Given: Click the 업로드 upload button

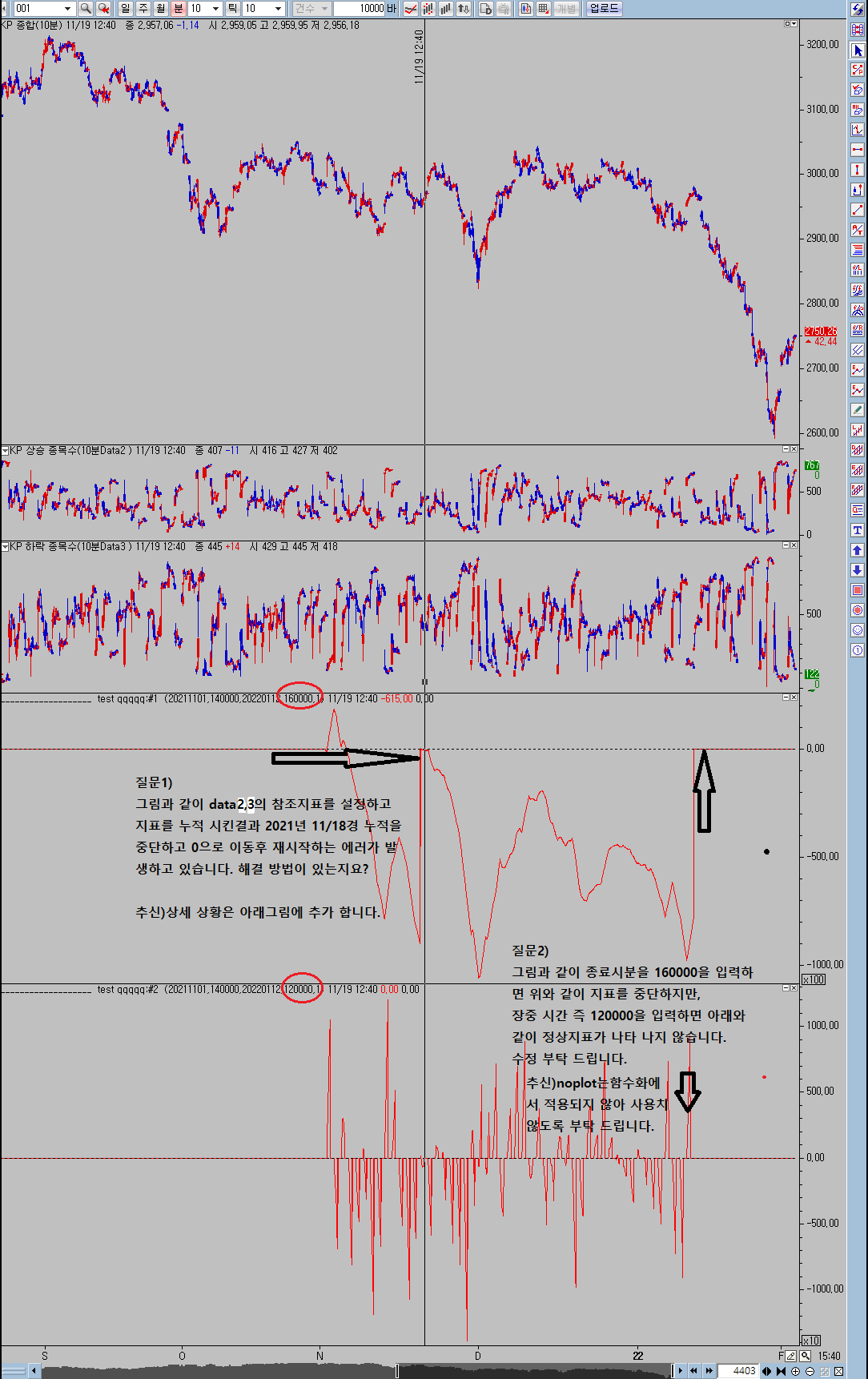Looking at the screenshot, I should coord(604,9).
